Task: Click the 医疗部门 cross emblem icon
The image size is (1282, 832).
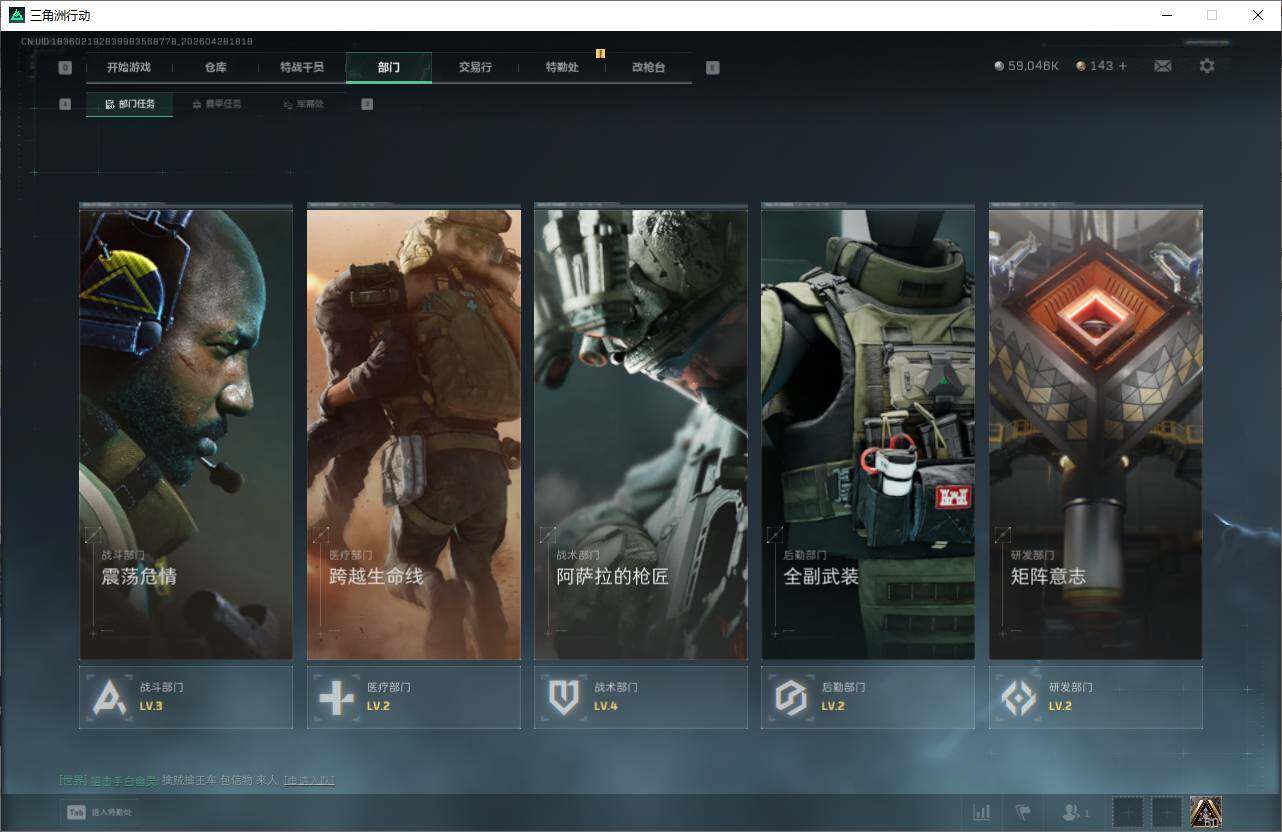Action: [336, 697]
